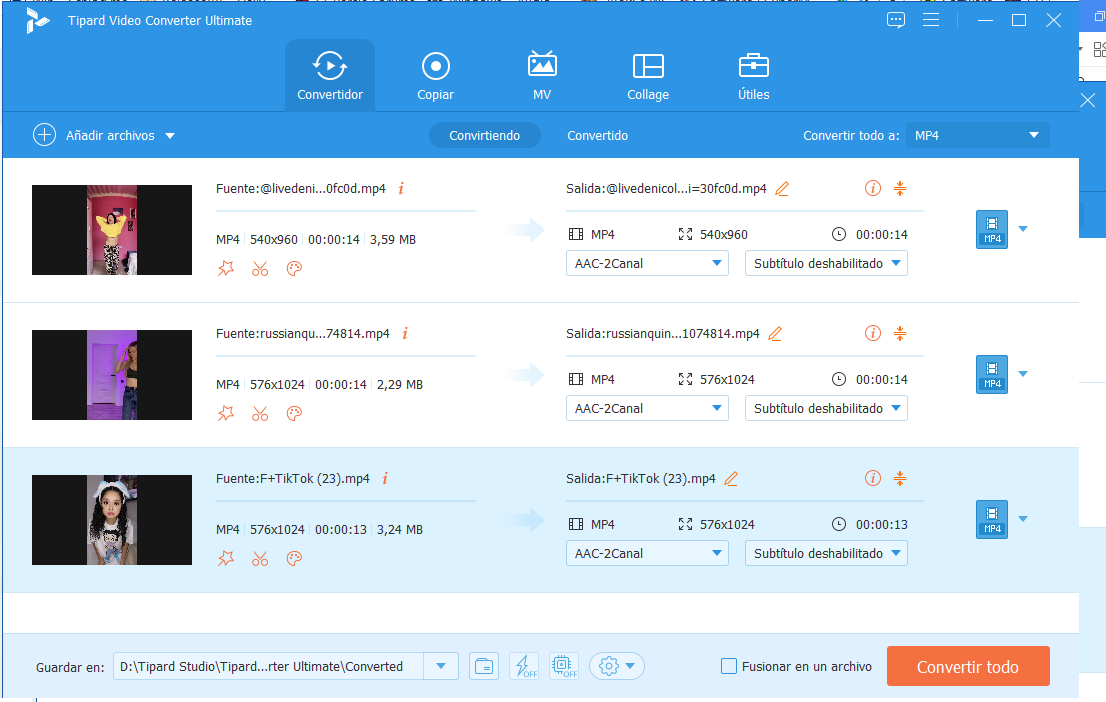Screen dimensions: 1106x702
Task: Open the palette effects tool for F+TikTok (23)
Action: click(x=294, y=559)
